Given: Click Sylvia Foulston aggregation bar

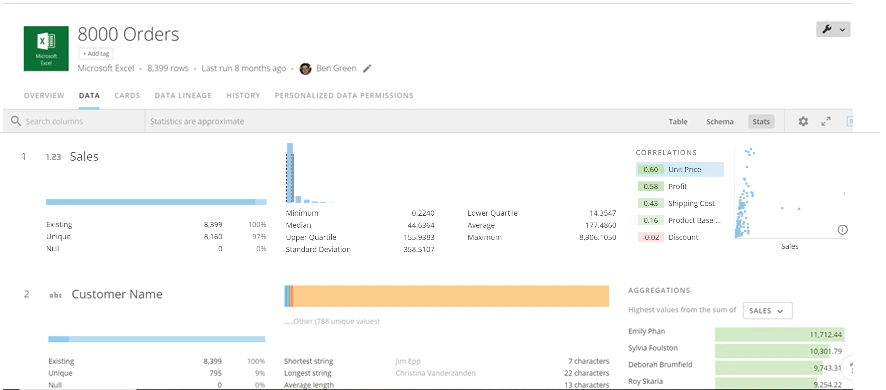Looking at the screenshot, I should click(772, 351).
